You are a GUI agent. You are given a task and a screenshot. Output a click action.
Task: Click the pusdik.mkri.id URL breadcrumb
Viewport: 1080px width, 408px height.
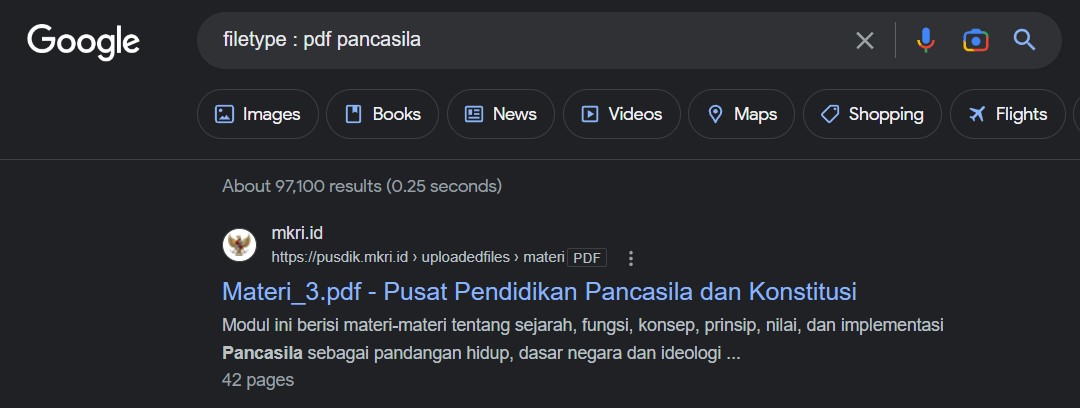[x=418, y=258]
